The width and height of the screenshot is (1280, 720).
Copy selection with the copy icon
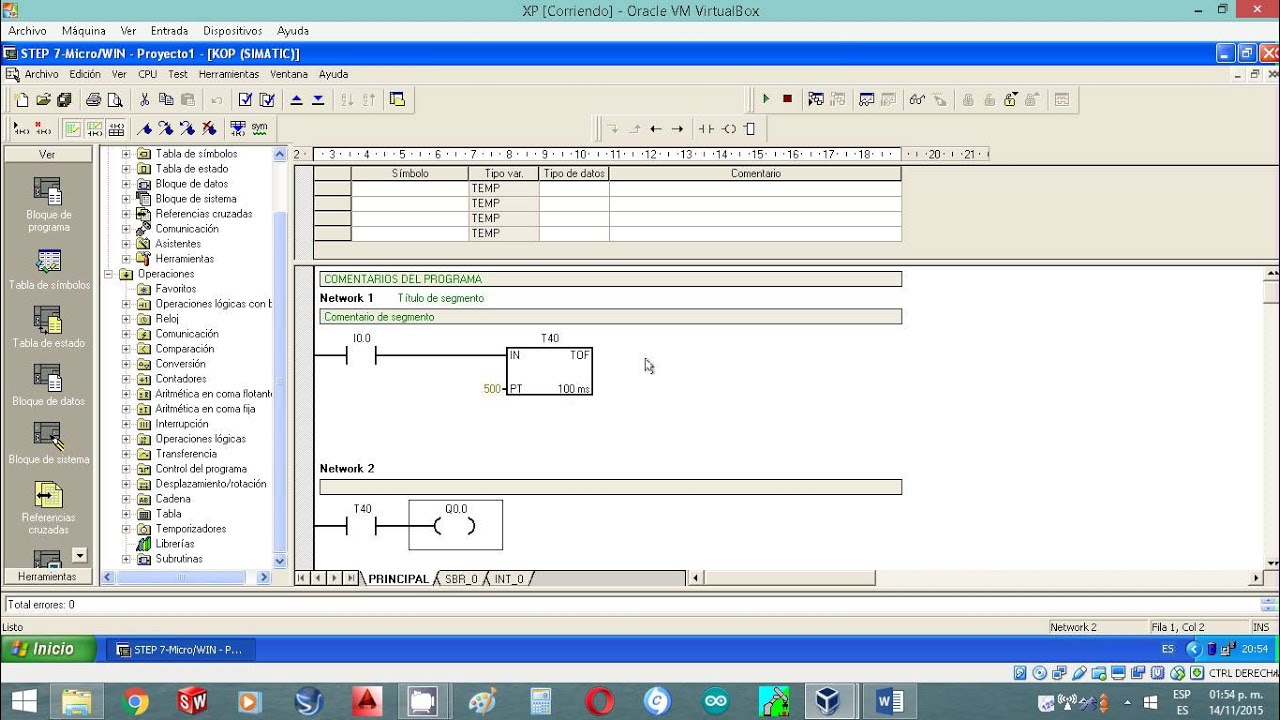pos(166,99)
